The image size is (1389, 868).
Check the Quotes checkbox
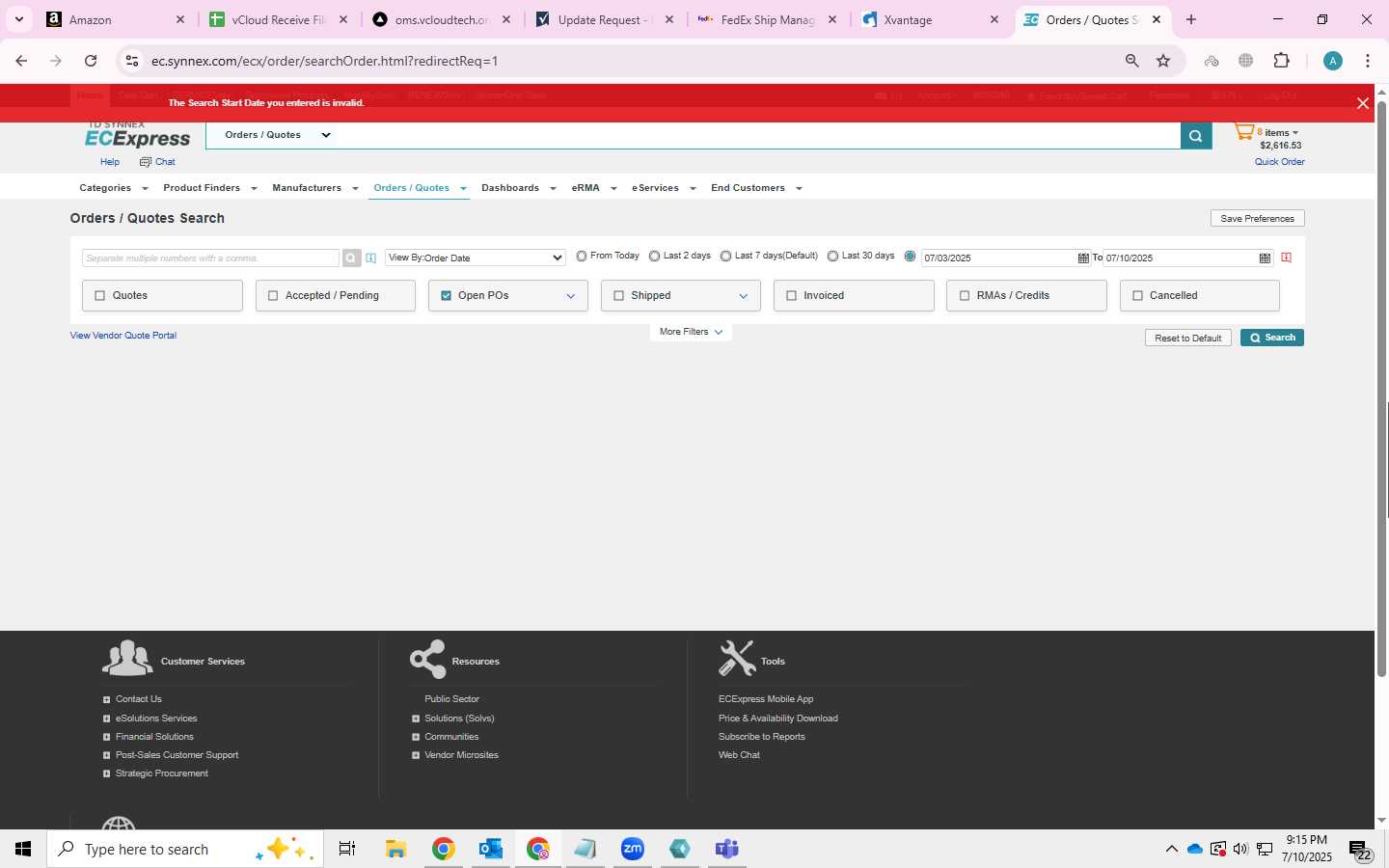coord(99,296)
